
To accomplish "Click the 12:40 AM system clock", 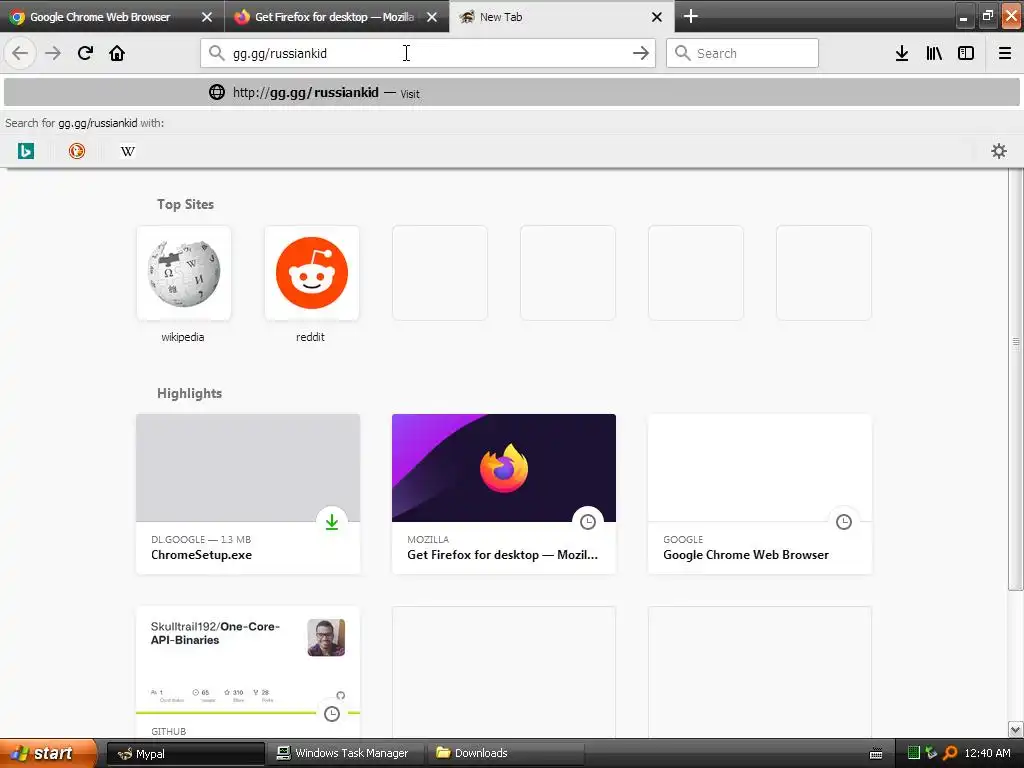I will click(987, 753).
